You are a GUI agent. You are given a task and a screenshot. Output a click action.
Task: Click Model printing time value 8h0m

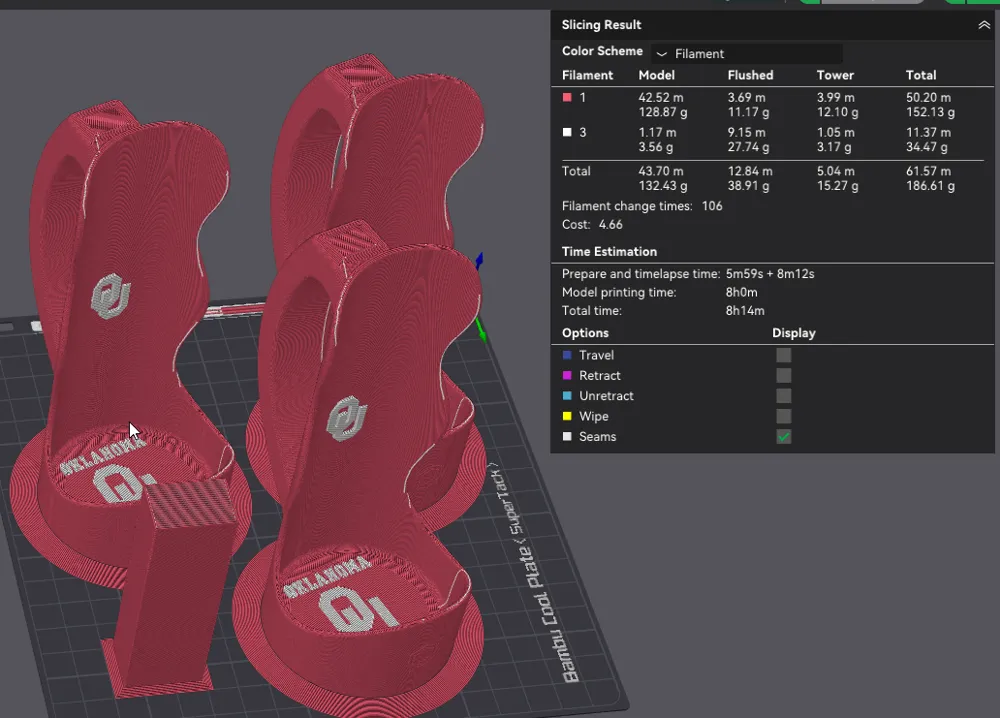tap(741, 292)
